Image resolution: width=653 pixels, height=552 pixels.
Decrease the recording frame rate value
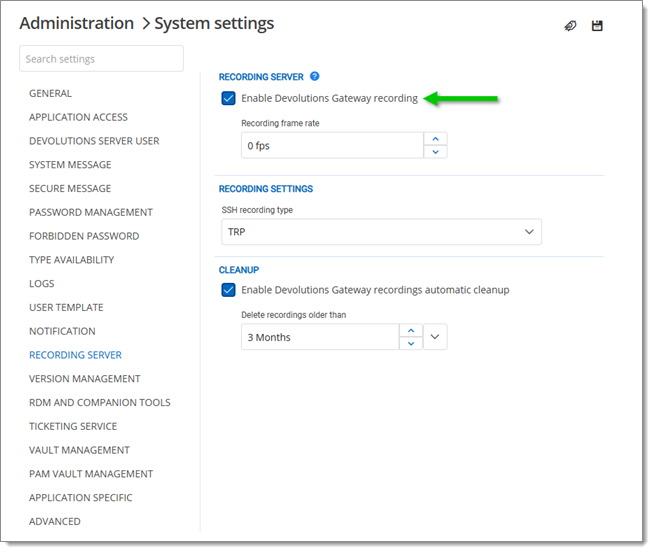(x=435, y=152)
